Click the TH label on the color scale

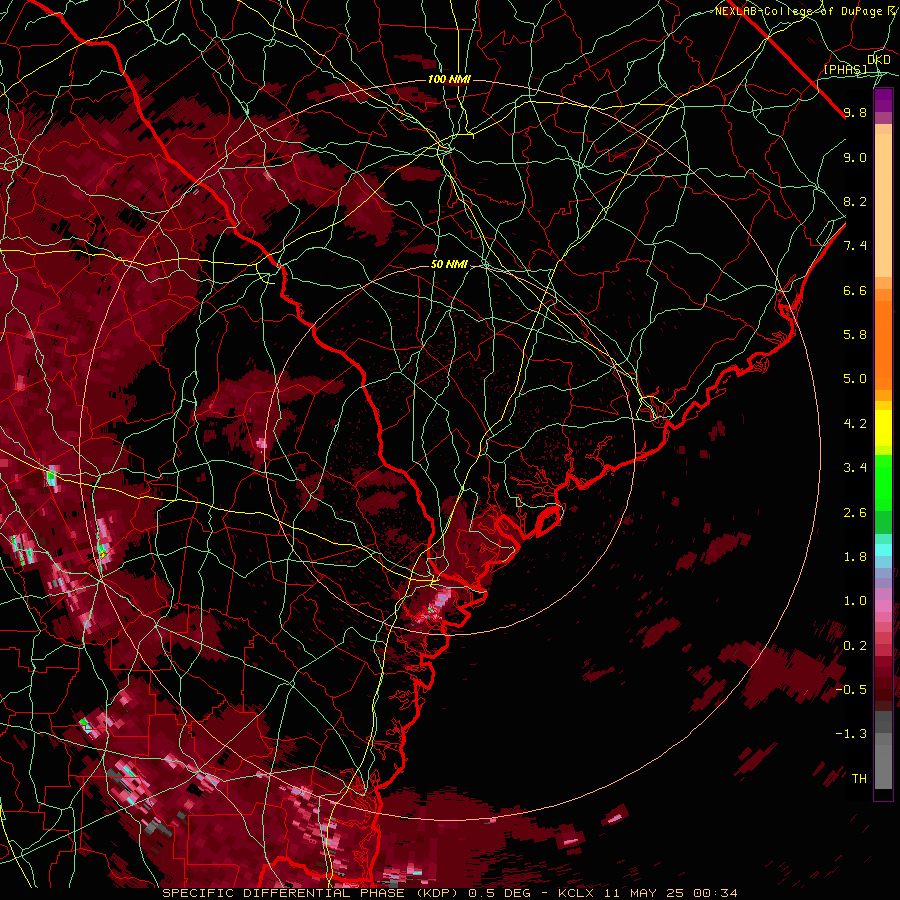click(x=859, y=779)
